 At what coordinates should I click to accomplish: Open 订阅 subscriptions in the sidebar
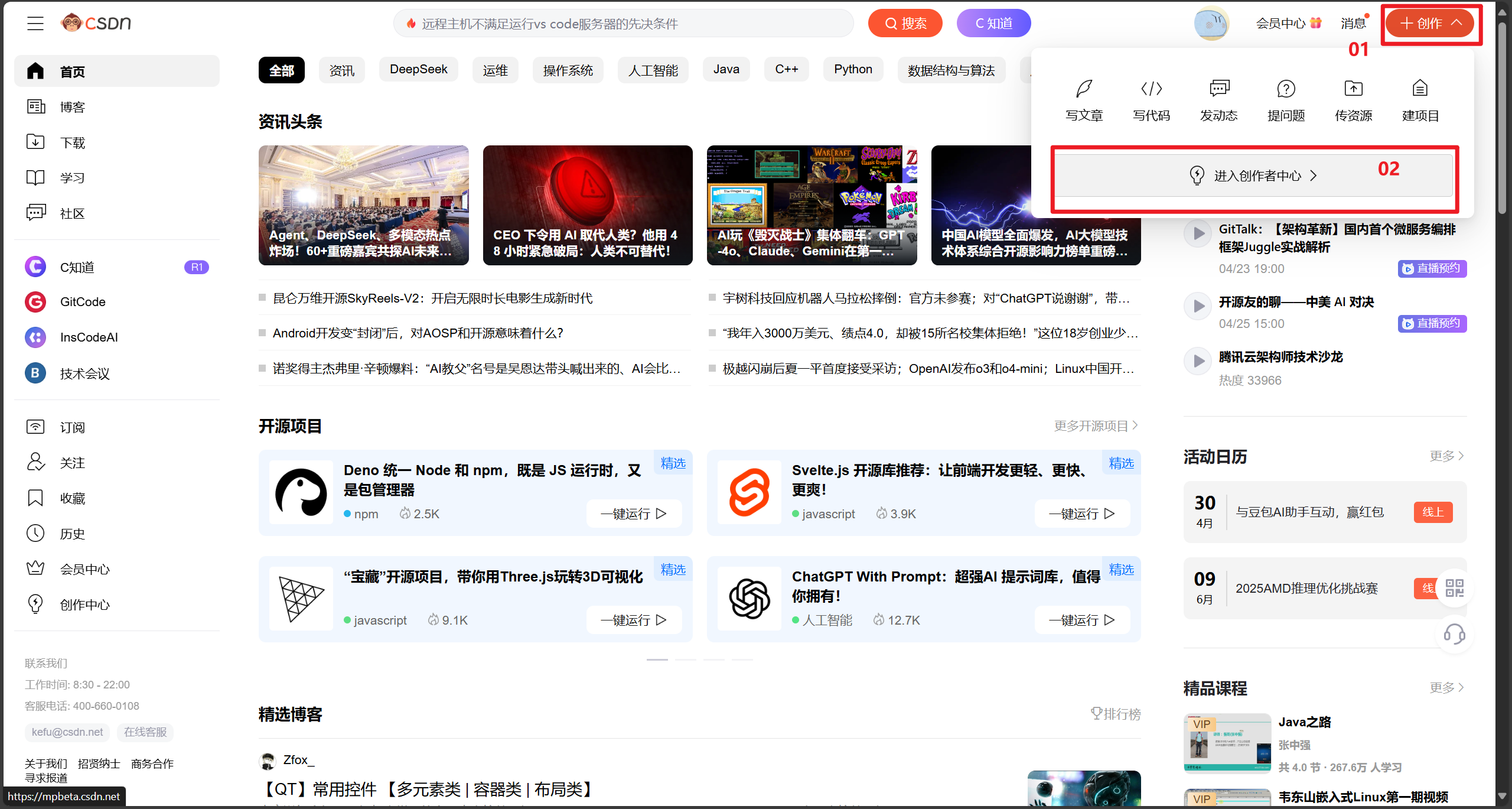(x=72, y=427)
